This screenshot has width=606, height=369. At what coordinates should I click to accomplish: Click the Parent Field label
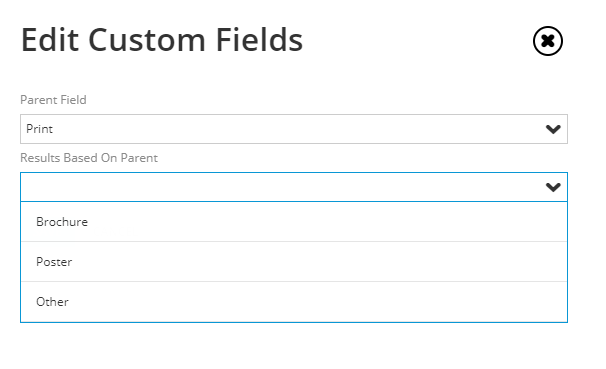(x=53, y=100)
